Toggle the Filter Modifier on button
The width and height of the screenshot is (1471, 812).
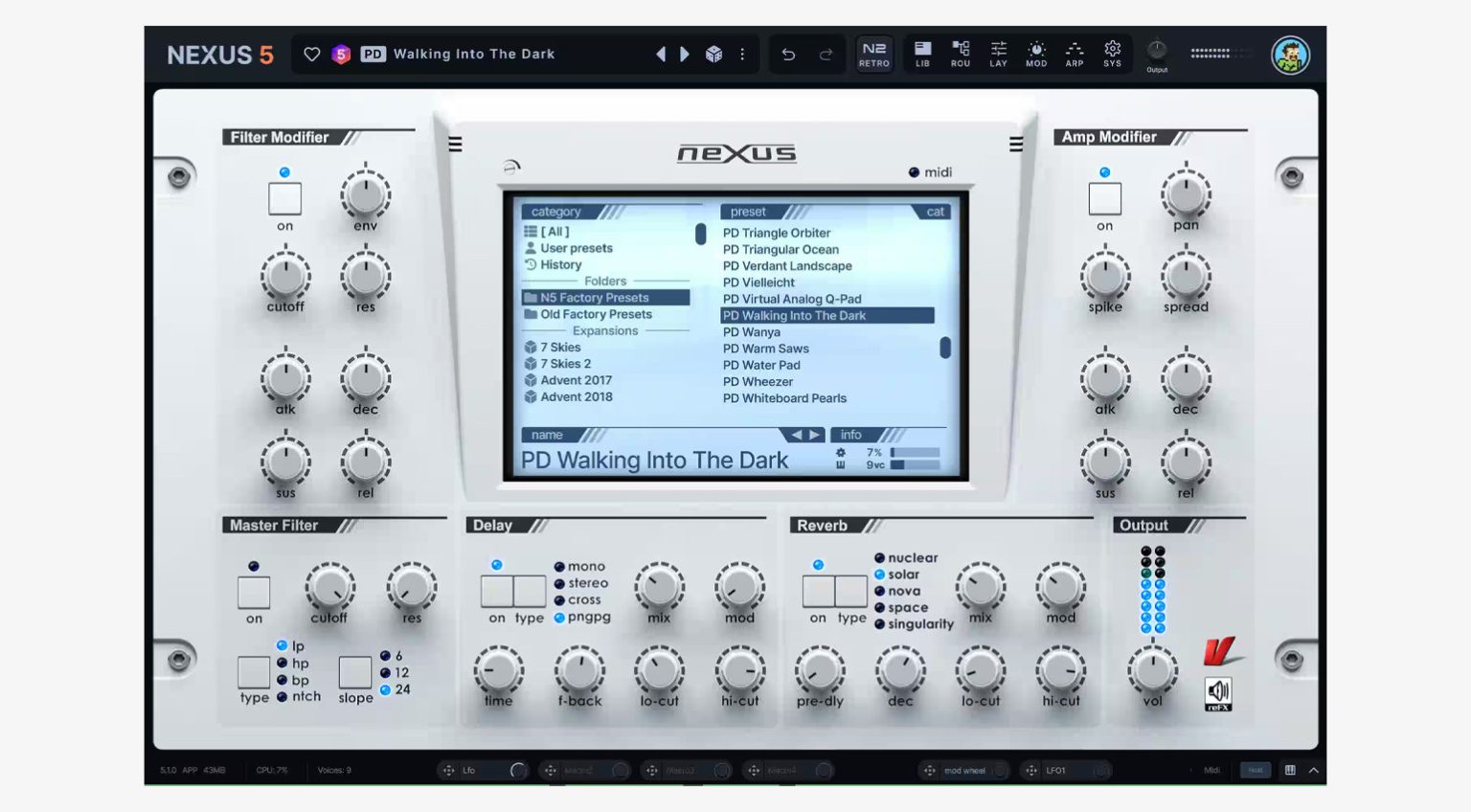[284, 199]
